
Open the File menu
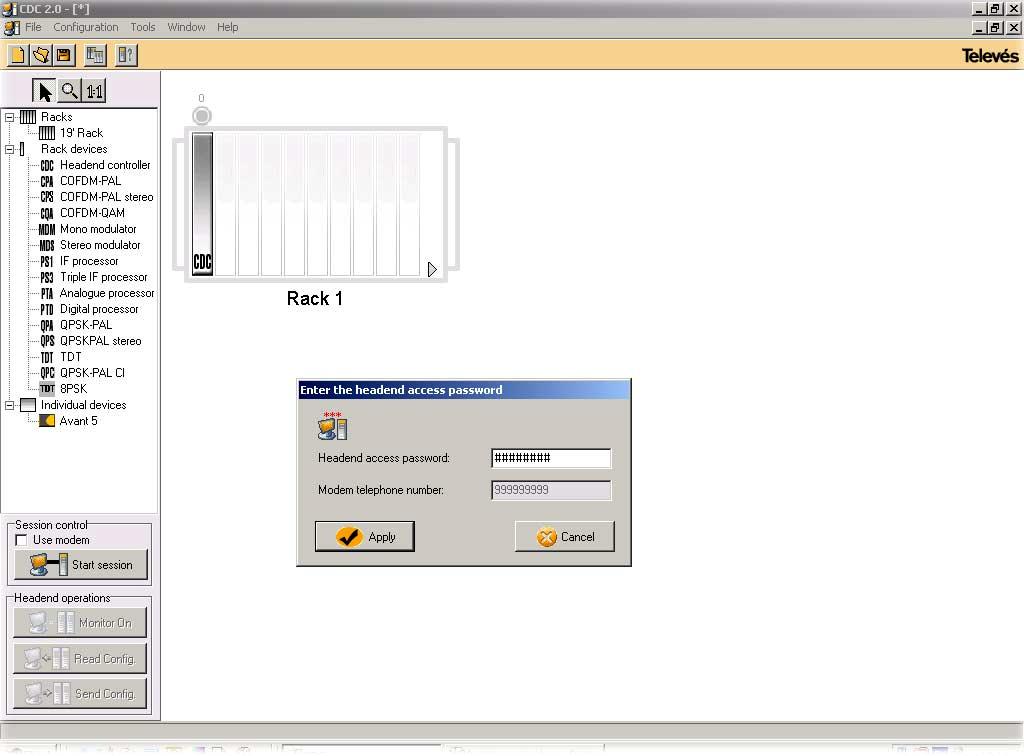(33, 27)
